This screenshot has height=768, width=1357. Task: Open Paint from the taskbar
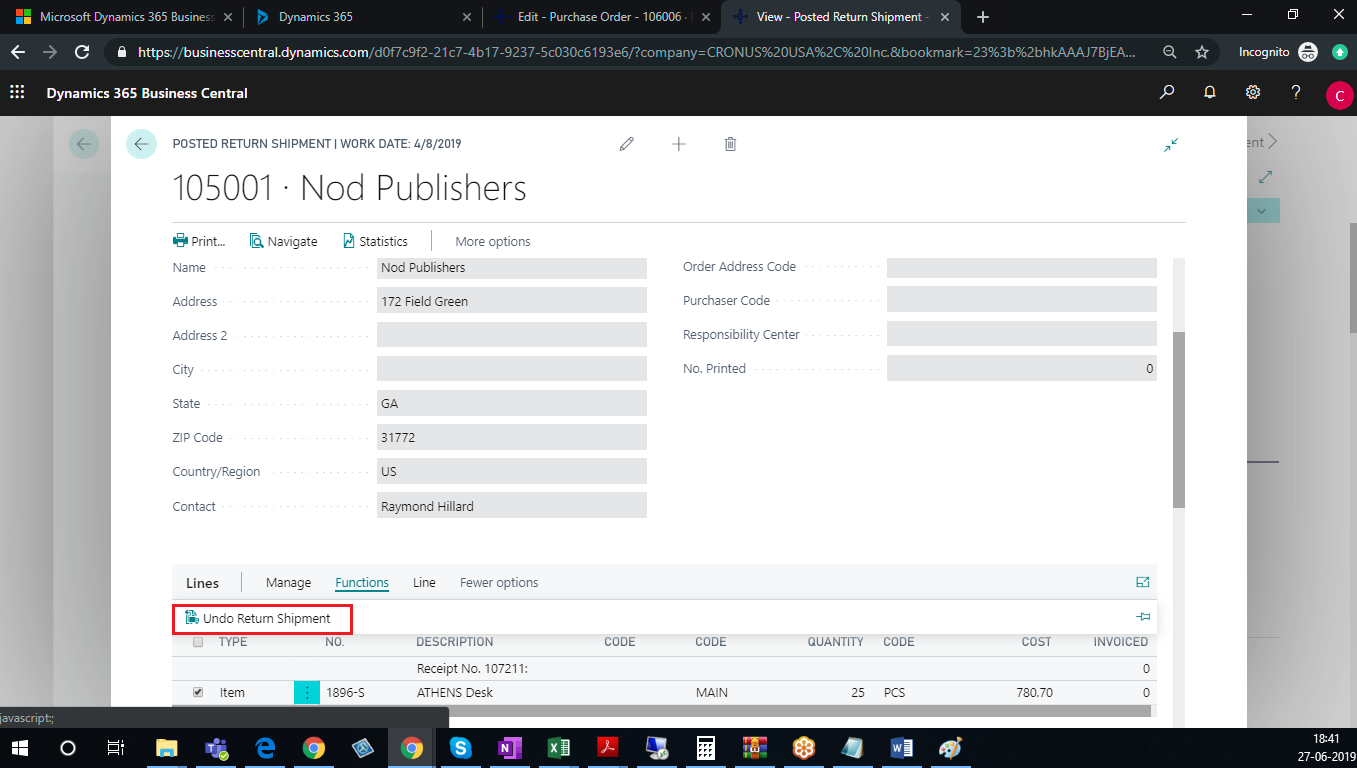pos(951,748)
